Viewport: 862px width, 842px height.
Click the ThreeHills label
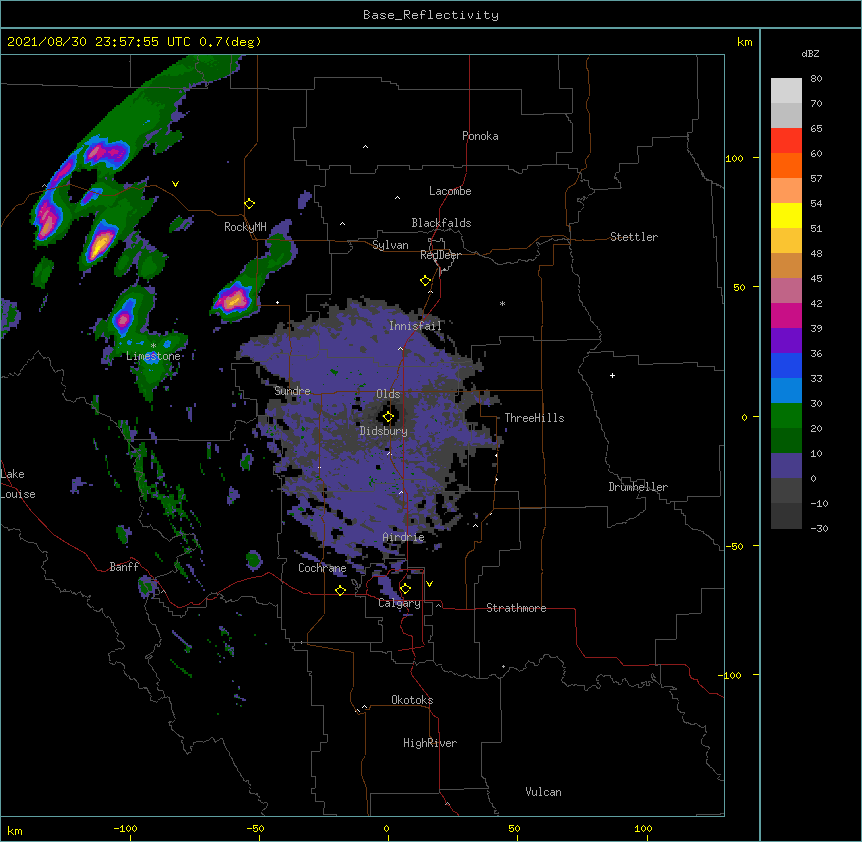(x=534, y=418)
